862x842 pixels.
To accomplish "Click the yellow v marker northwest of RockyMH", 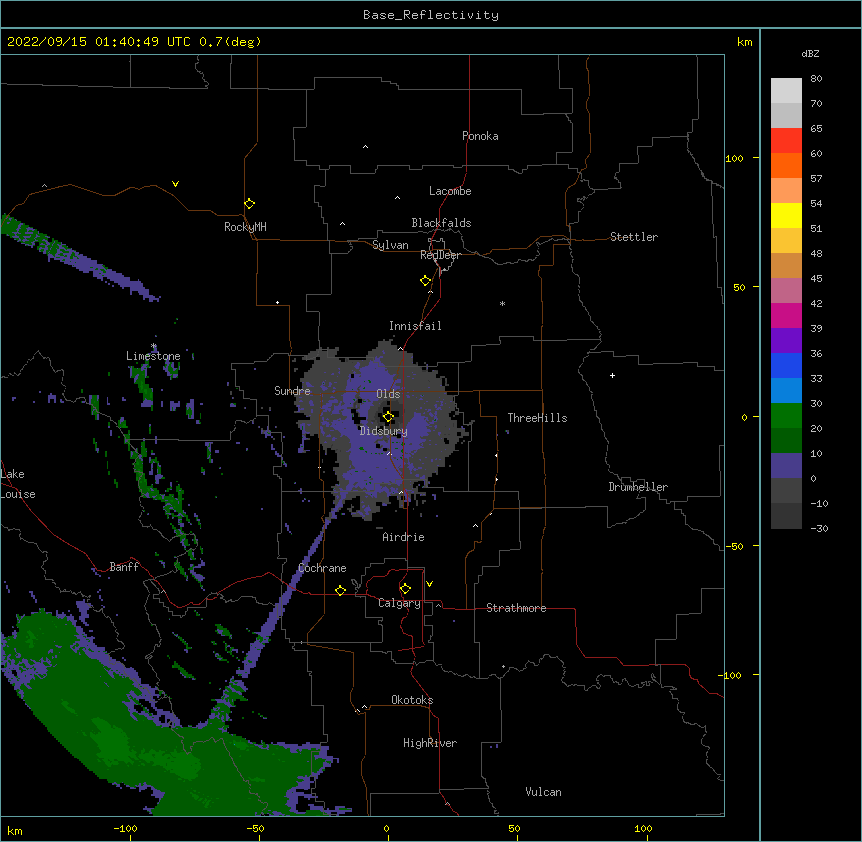I will click(175, 184).
